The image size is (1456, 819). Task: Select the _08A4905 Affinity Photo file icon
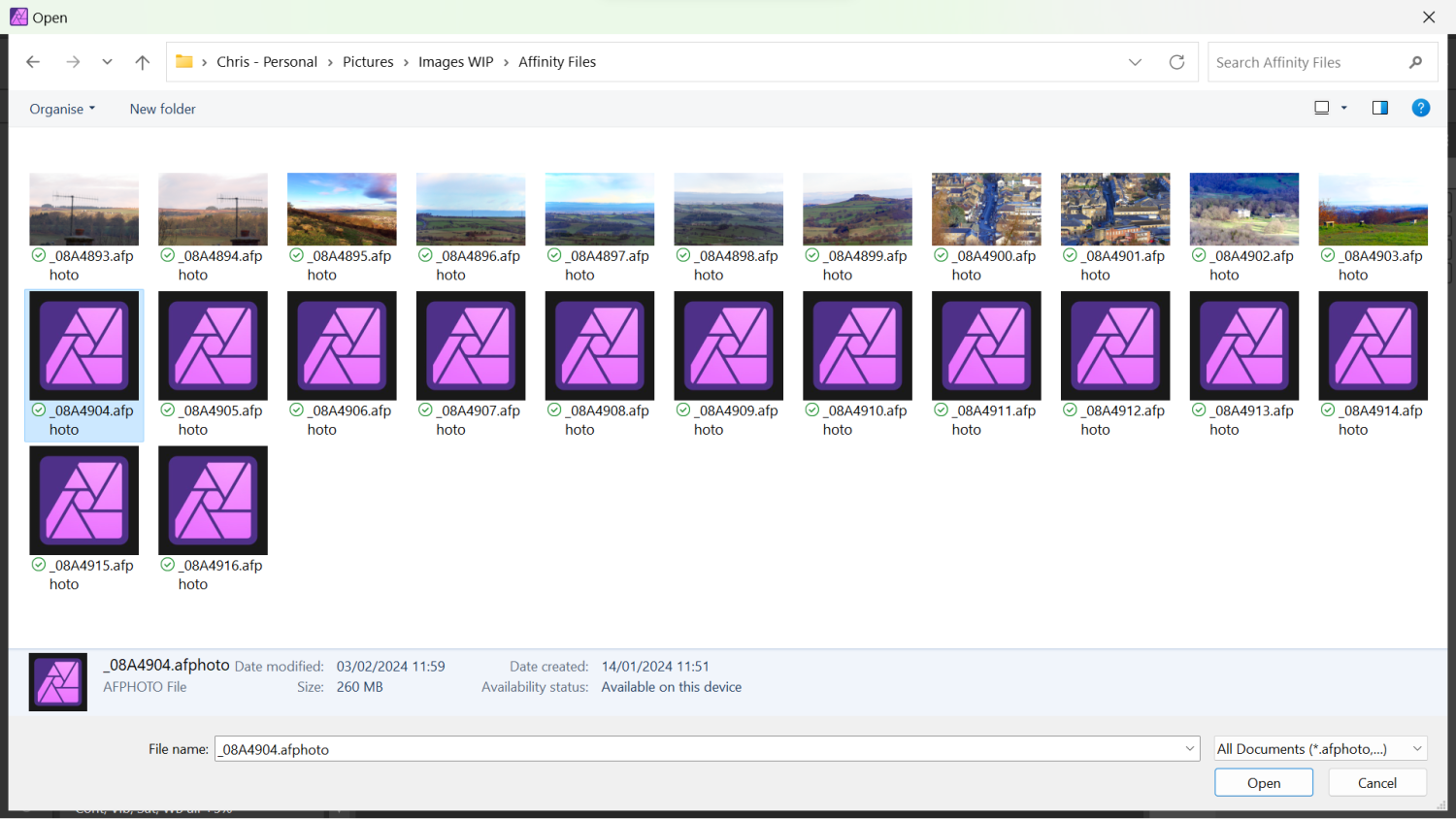(213, 345)
